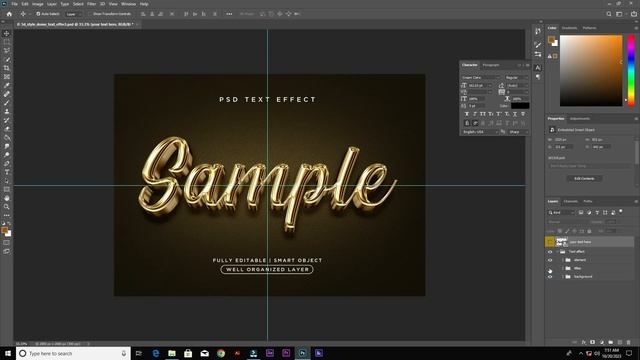Select the Eyedropper tool
This screenshot has width=640, height=360.
click(7, 85)
